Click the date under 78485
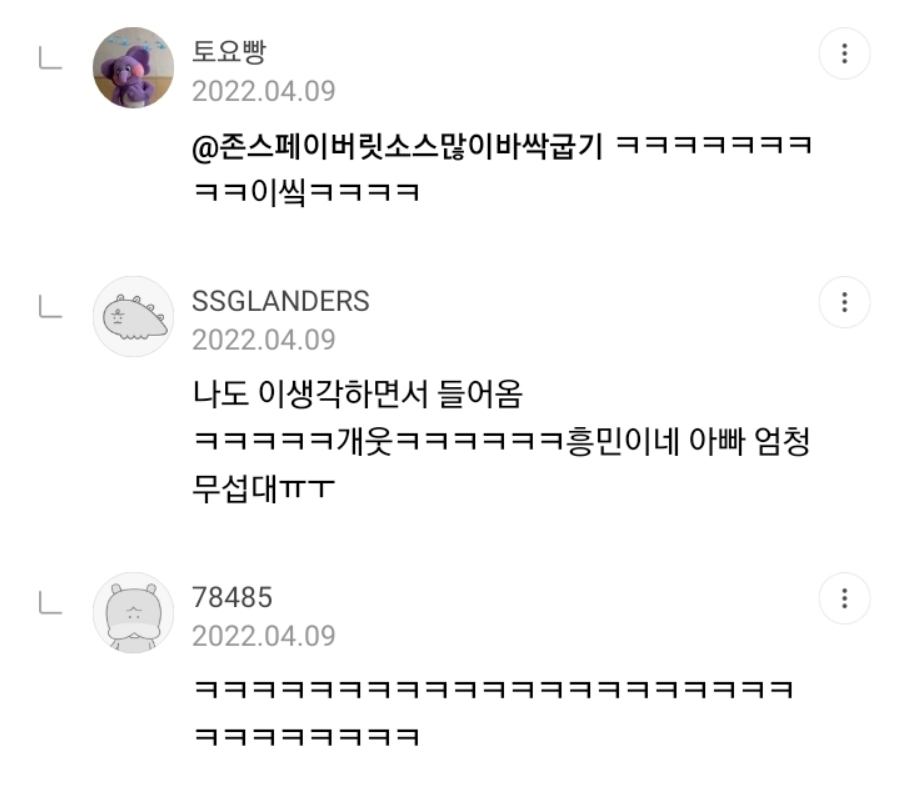Image resolution: width=906 pixels, height=793 pixels. pos(263,636)
